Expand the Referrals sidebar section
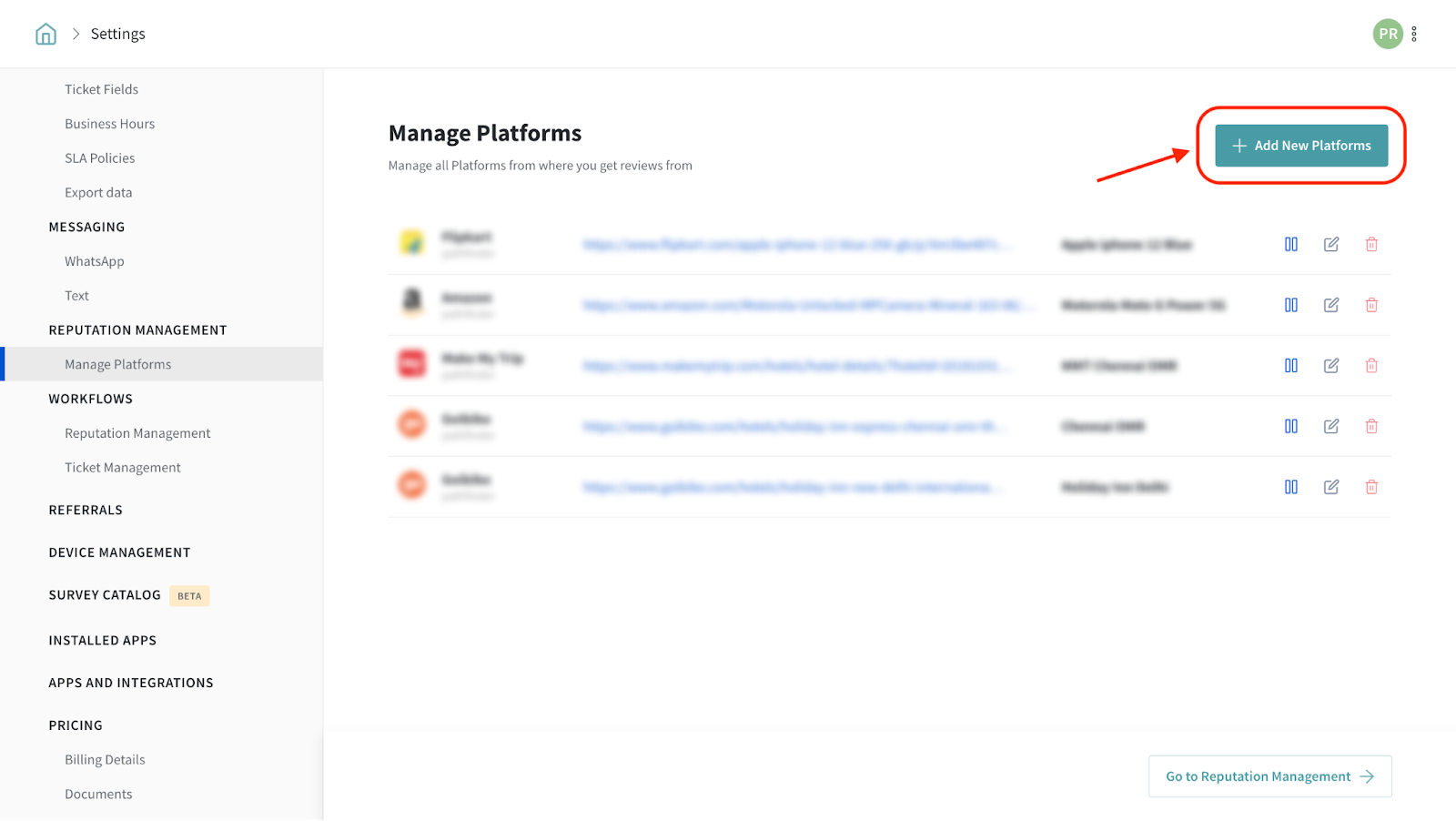 tap(86, 510)
